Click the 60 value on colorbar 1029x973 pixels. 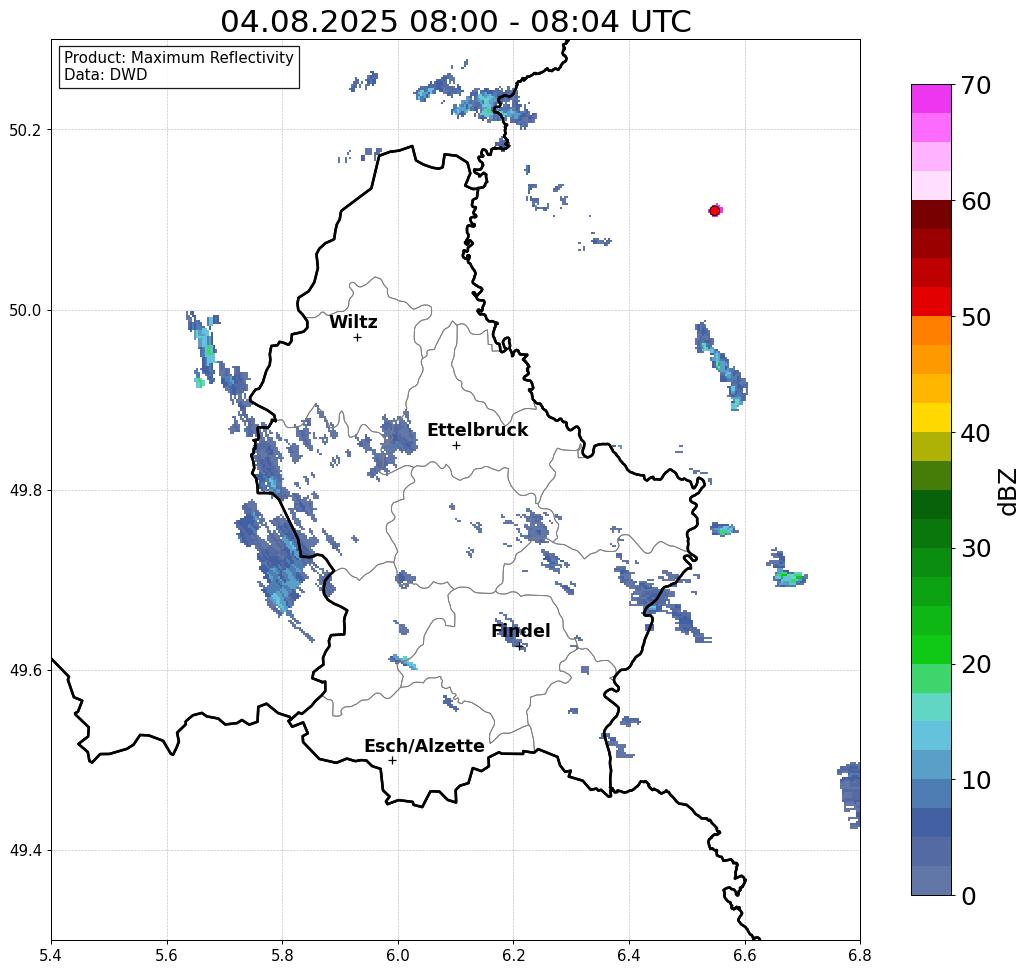coord(975,201)
